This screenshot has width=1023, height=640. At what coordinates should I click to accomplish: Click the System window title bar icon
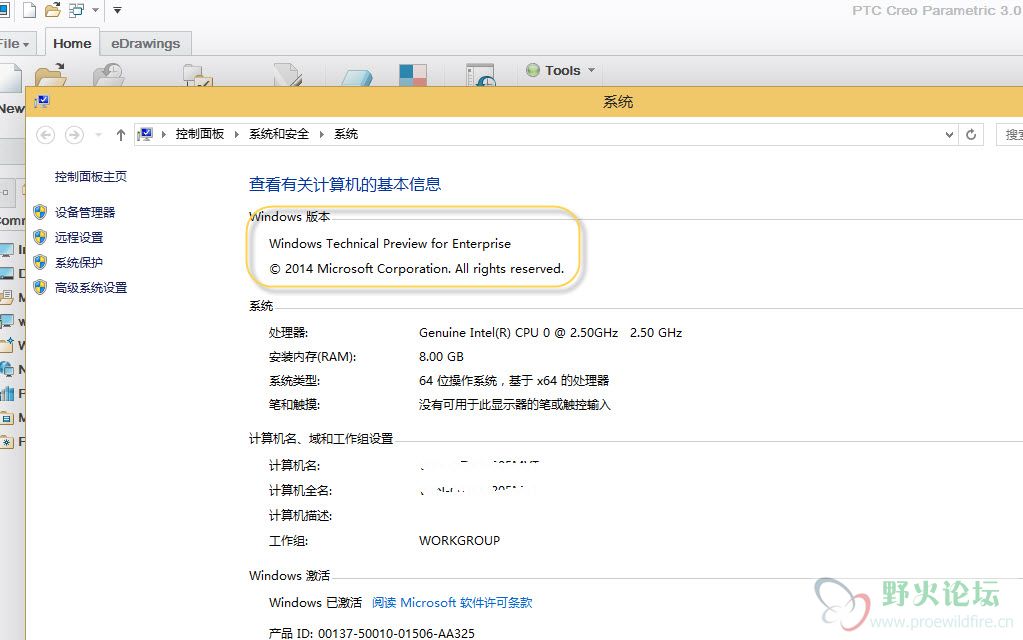42,101
